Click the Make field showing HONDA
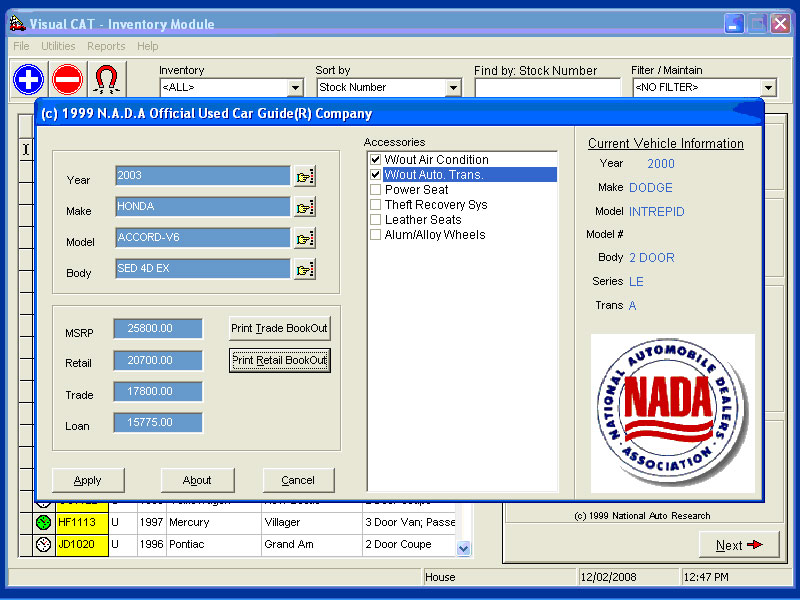800x600 pixels. coord(203,207)
